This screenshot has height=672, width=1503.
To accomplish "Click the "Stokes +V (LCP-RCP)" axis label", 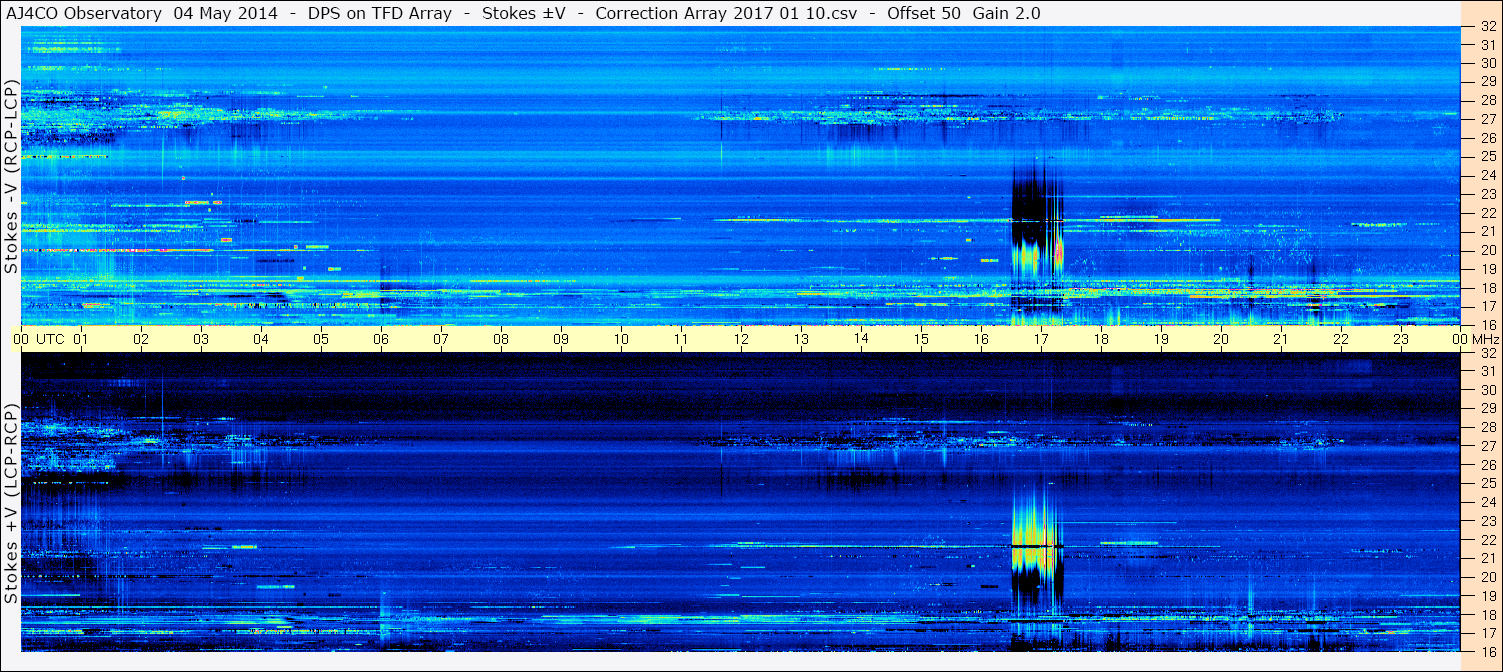I will coord(11,504).
